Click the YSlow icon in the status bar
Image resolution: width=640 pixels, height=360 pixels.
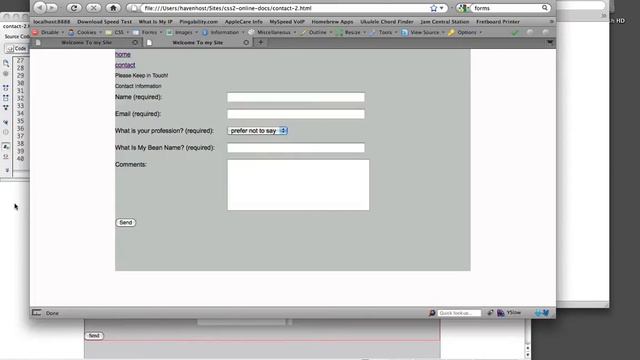pyautogui.click(x=500, y=313)
